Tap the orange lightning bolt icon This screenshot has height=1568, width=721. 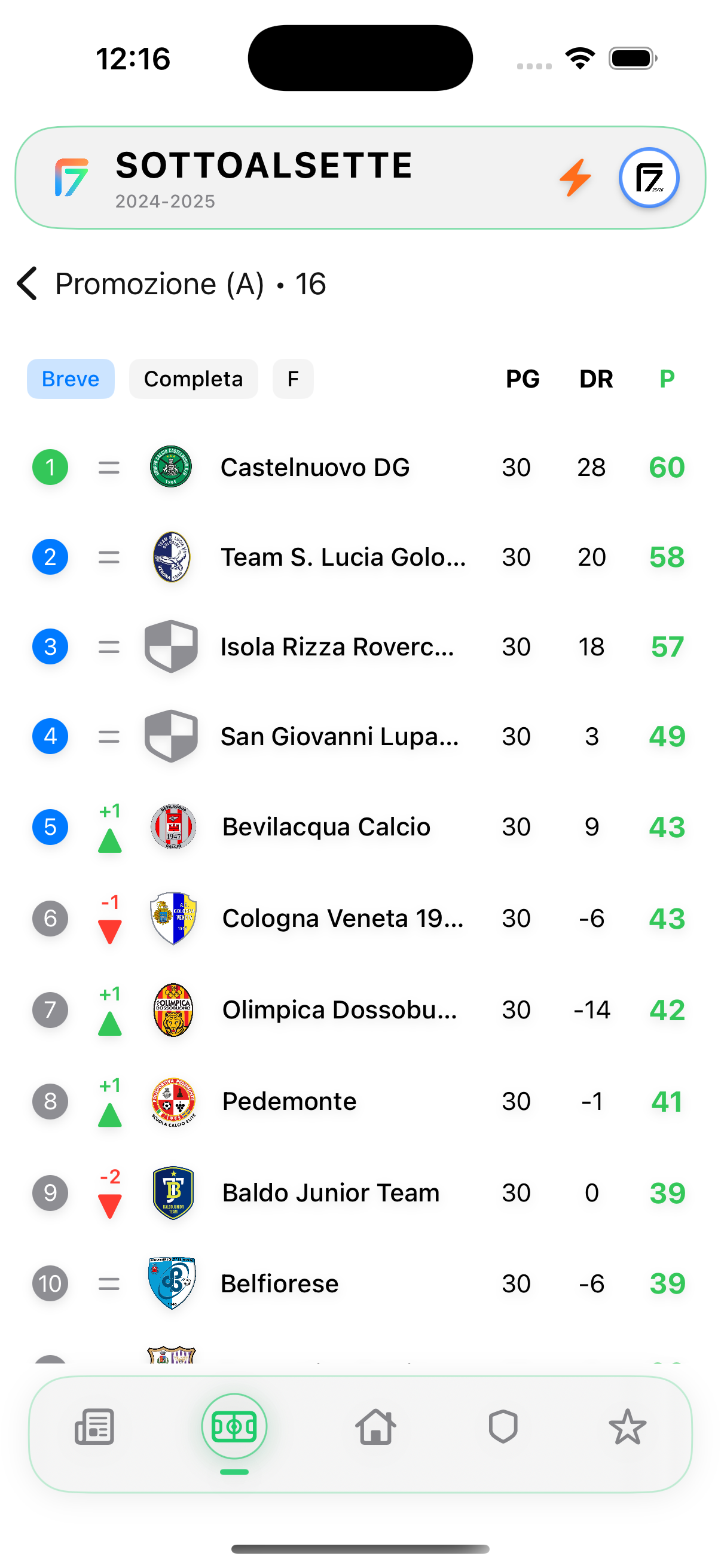coord(575,178)
